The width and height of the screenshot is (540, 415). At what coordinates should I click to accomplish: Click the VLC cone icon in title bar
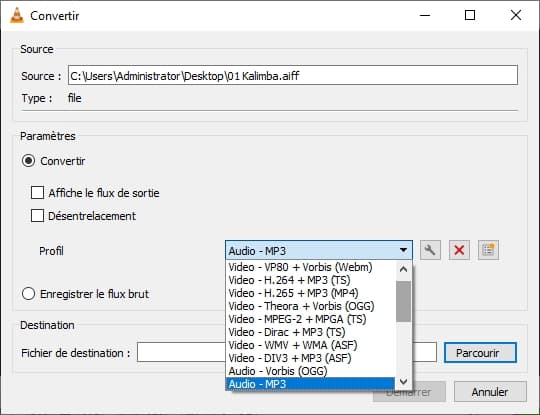[x=17, y=15]
